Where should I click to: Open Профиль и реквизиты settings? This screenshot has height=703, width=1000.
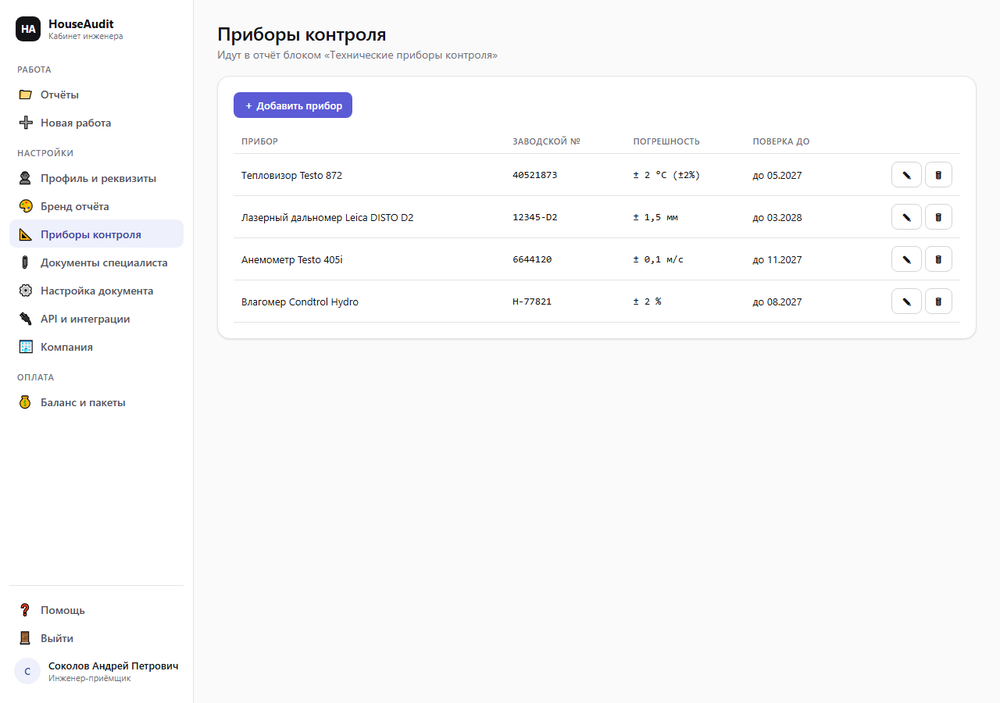[x=96, y=178]
